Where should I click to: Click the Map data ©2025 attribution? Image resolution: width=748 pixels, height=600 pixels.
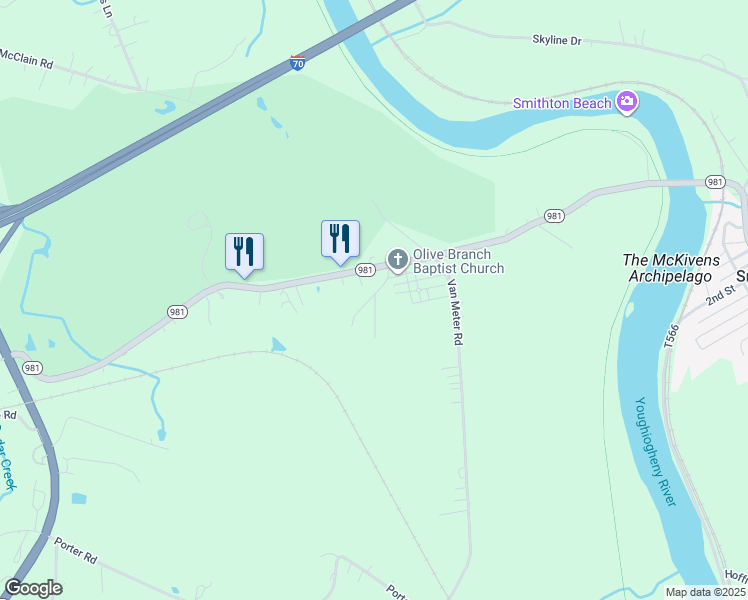[x=706, y=592]
